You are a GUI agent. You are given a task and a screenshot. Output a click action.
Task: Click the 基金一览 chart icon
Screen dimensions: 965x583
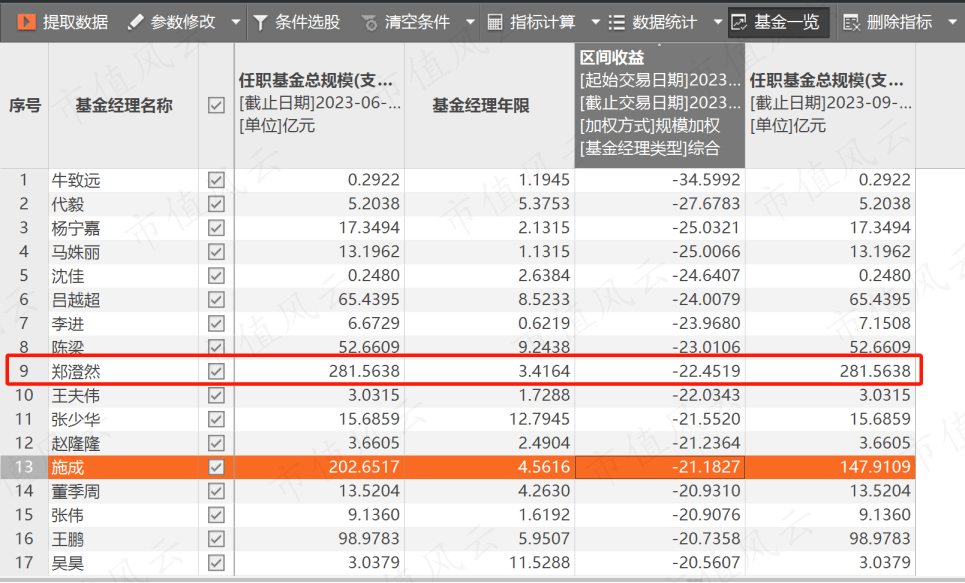(x=739, y=21)
